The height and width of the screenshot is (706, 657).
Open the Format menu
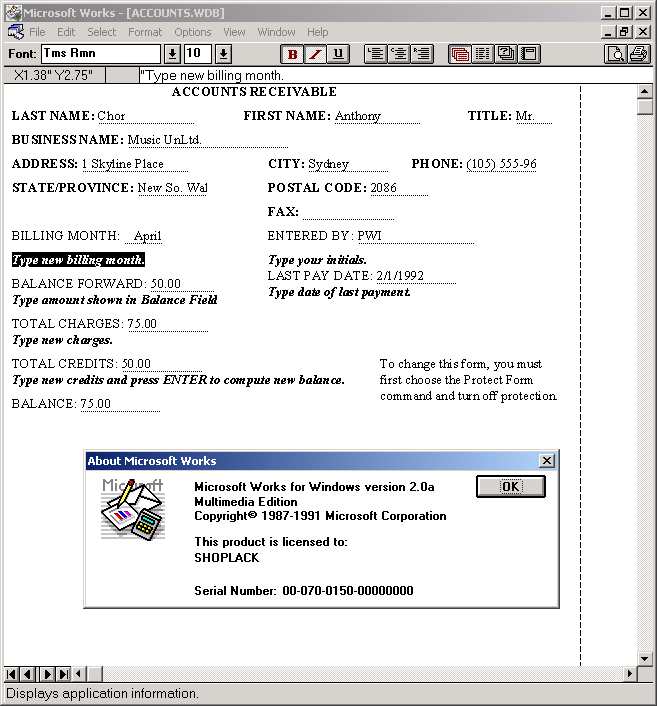tap(145, 32)
